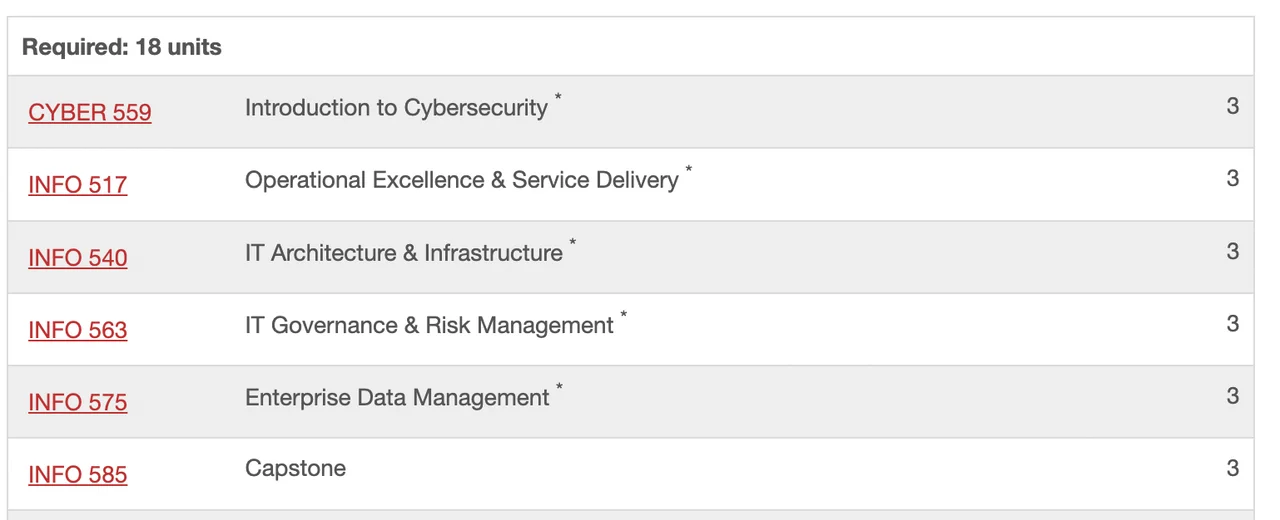Follow the INFO 540 course link
Screen dimensions: 1280x520
point(78,258)
